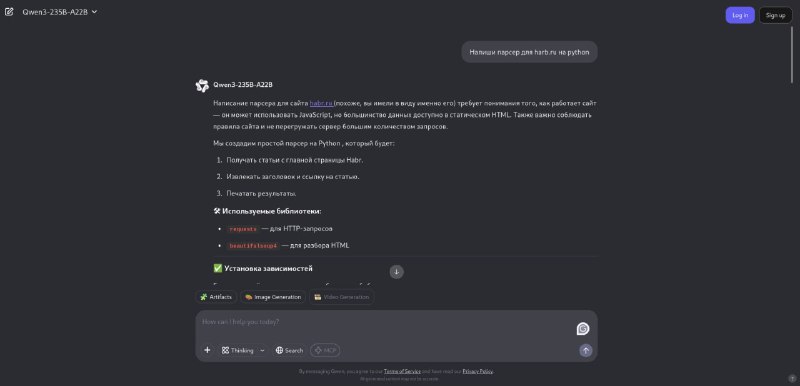Send the message with the arrow-up icon
This screenshot has width=800, height=386.
coord(586,350)
